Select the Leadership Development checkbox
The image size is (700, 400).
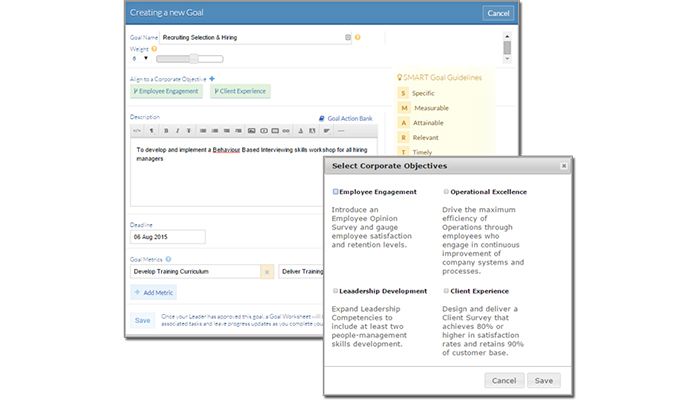point(335,291)
